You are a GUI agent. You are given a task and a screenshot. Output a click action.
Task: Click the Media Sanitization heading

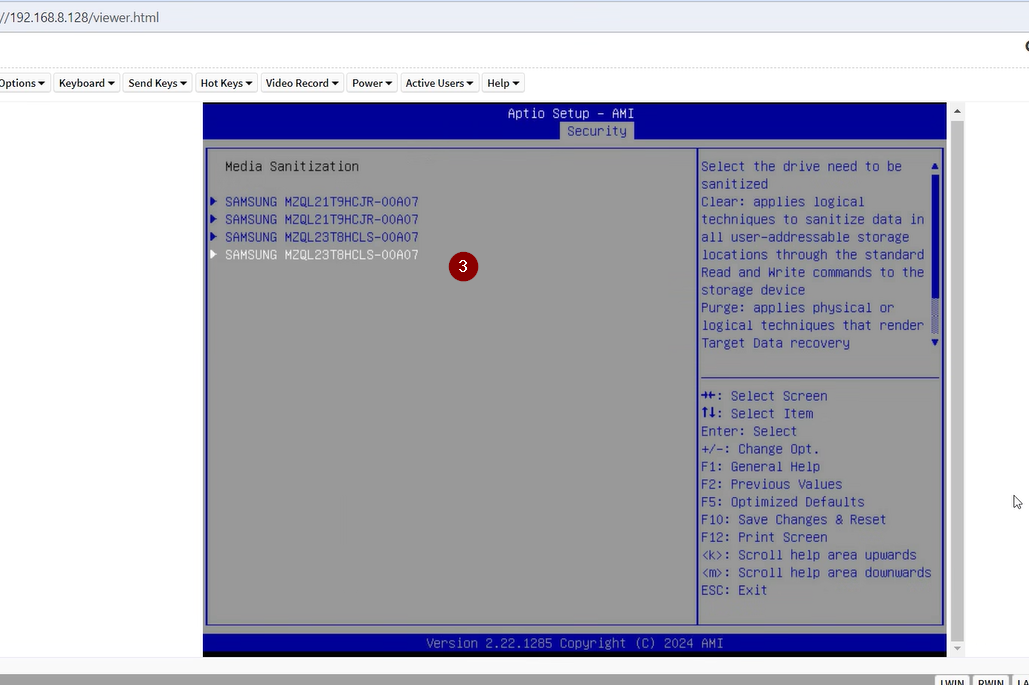click(x=292, y=167)
